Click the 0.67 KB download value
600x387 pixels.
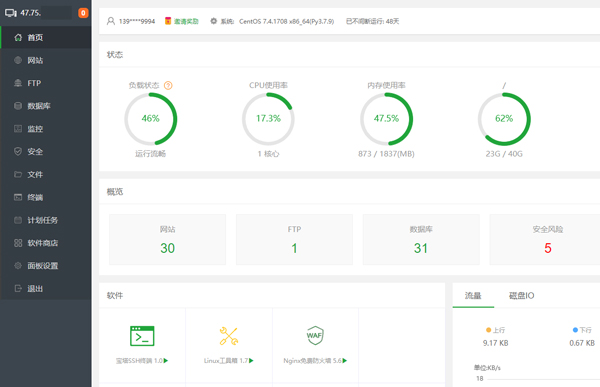pyautogui.click(x=582, y=343)
